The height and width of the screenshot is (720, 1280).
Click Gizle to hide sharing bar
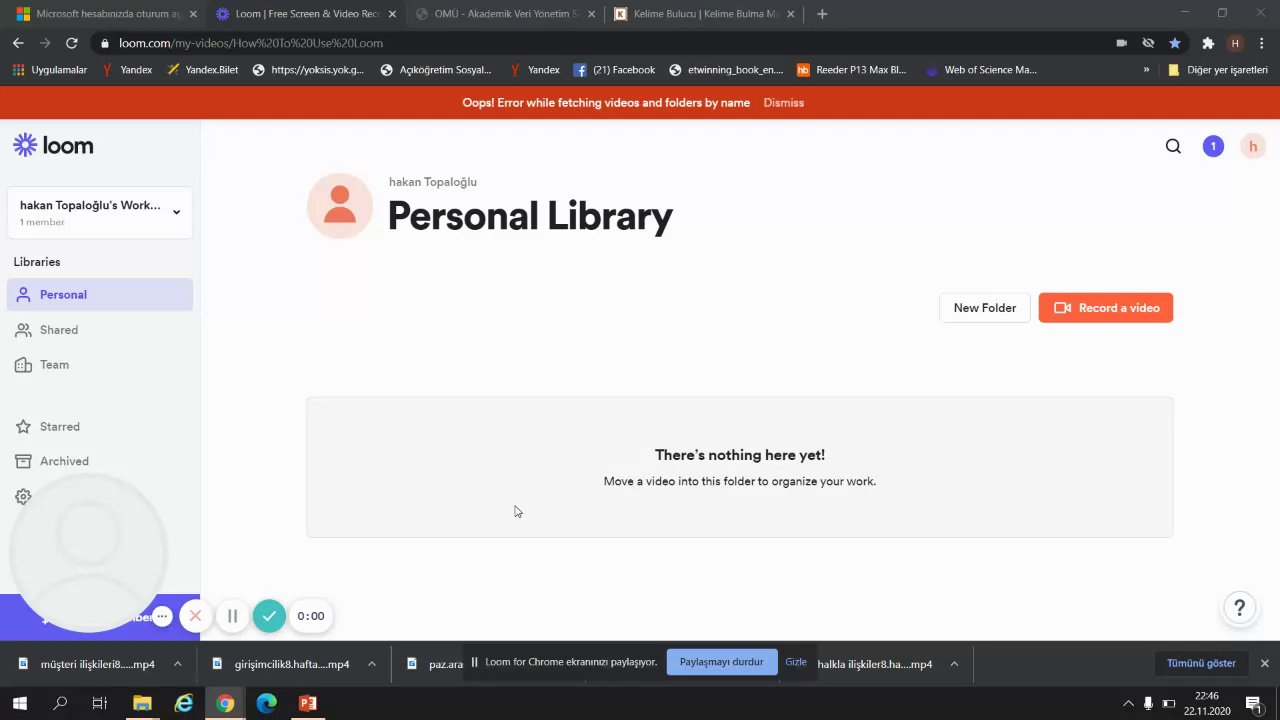[x=796, y=662]
